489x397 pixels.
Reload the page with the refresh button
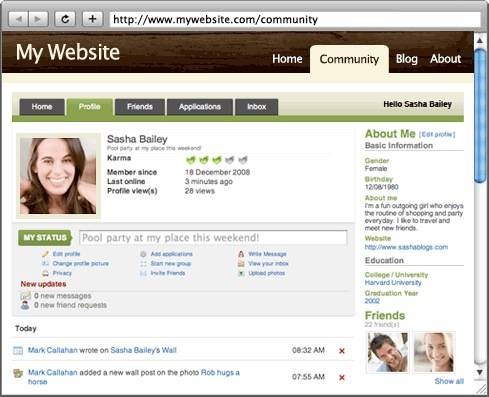65,19
